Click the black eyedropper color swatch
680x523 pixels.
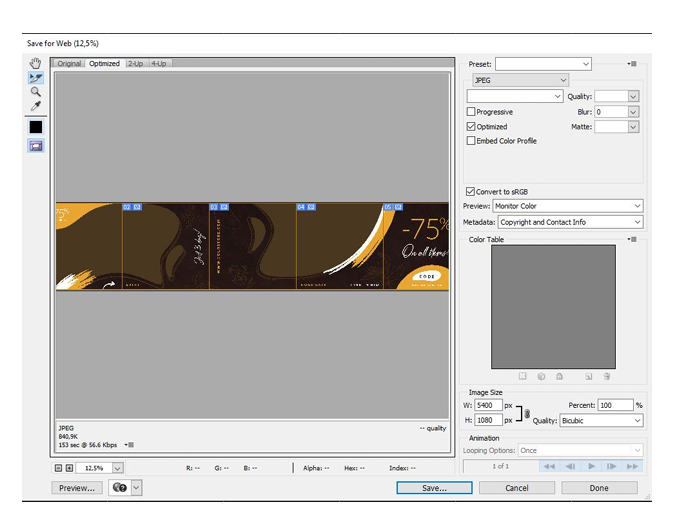tap(36, 127)
